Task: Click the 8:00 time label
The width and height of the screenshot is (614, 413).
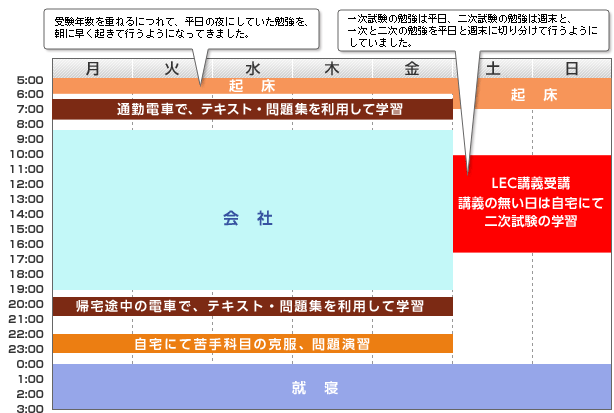Action: (x=30, y=124)
